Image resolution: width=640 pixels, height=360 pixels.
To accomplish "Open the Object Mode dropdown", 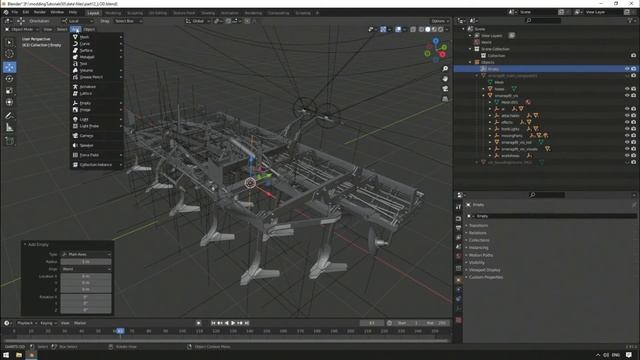I will (22, 29).
